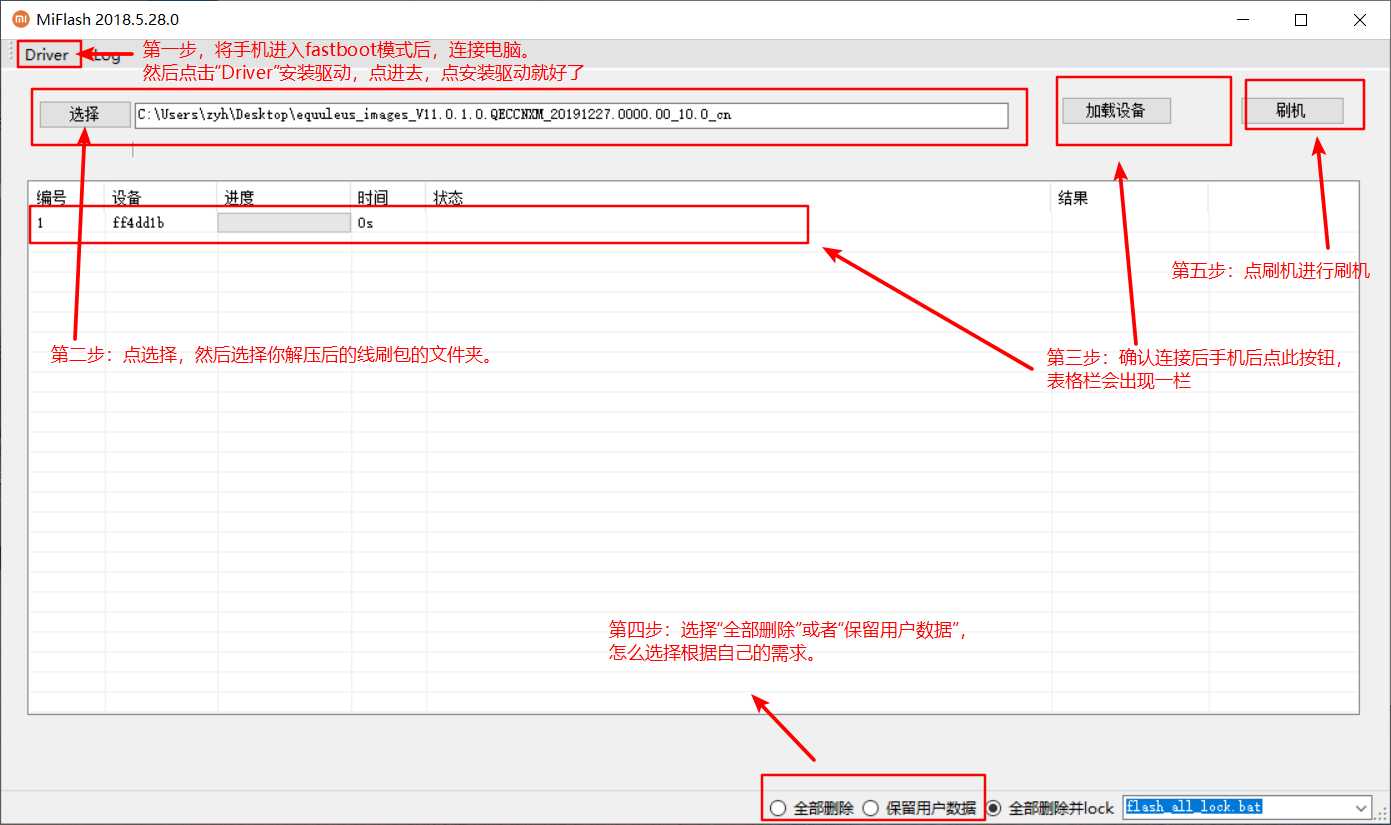Viewport: 1391px width, 825px height.
Task: Click the 状态 column header
Action: pos(448,198)
